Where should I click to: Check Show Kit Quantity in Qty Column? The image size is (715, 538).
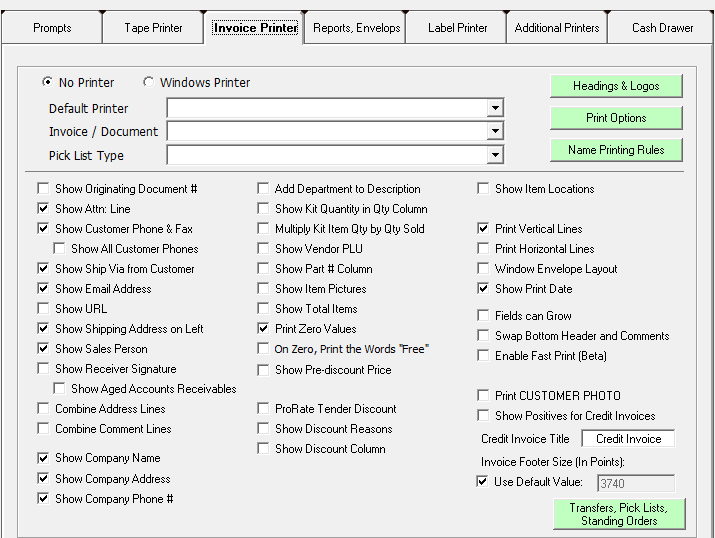(x=263, y=208)
